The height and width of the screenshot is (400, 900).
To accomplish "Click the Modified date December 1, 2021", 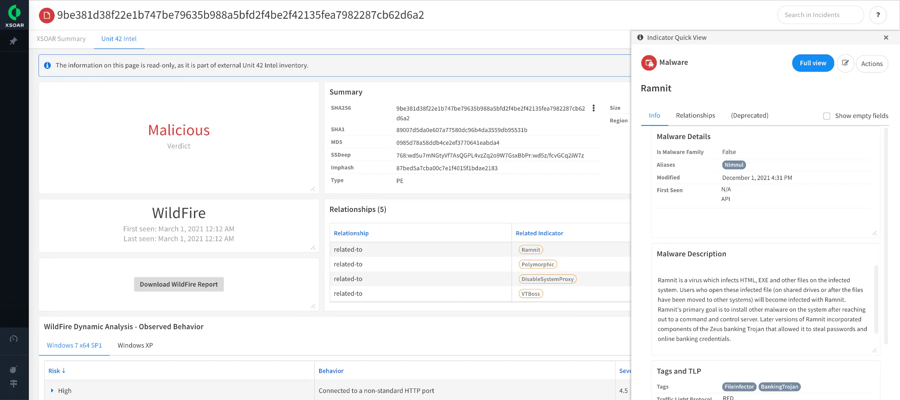I will click(757, 178).
